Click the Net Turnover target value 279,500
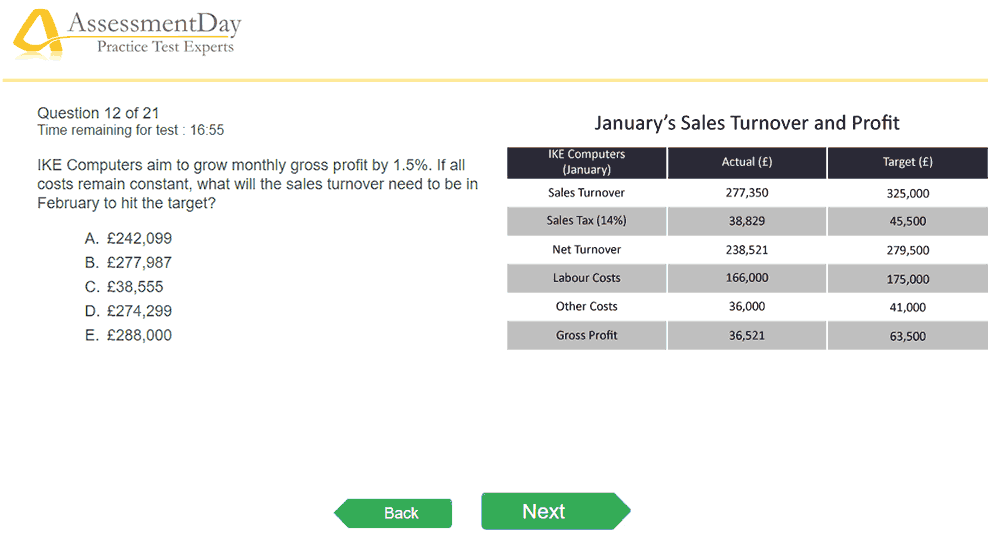This screenshot has width=1000, height=550. 908,250
